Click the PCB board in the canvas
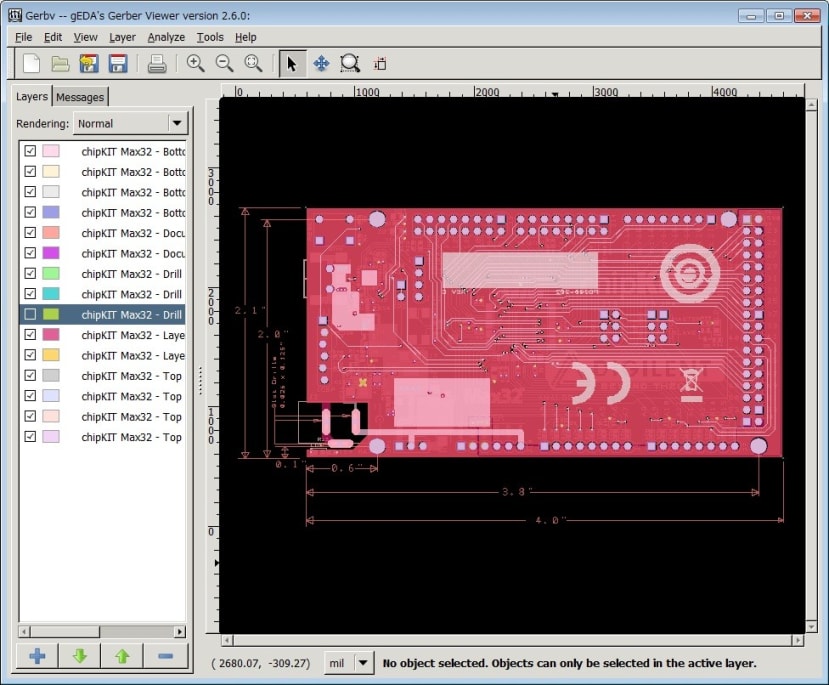This screenshot has height=685, width=829. coord(545,332)
